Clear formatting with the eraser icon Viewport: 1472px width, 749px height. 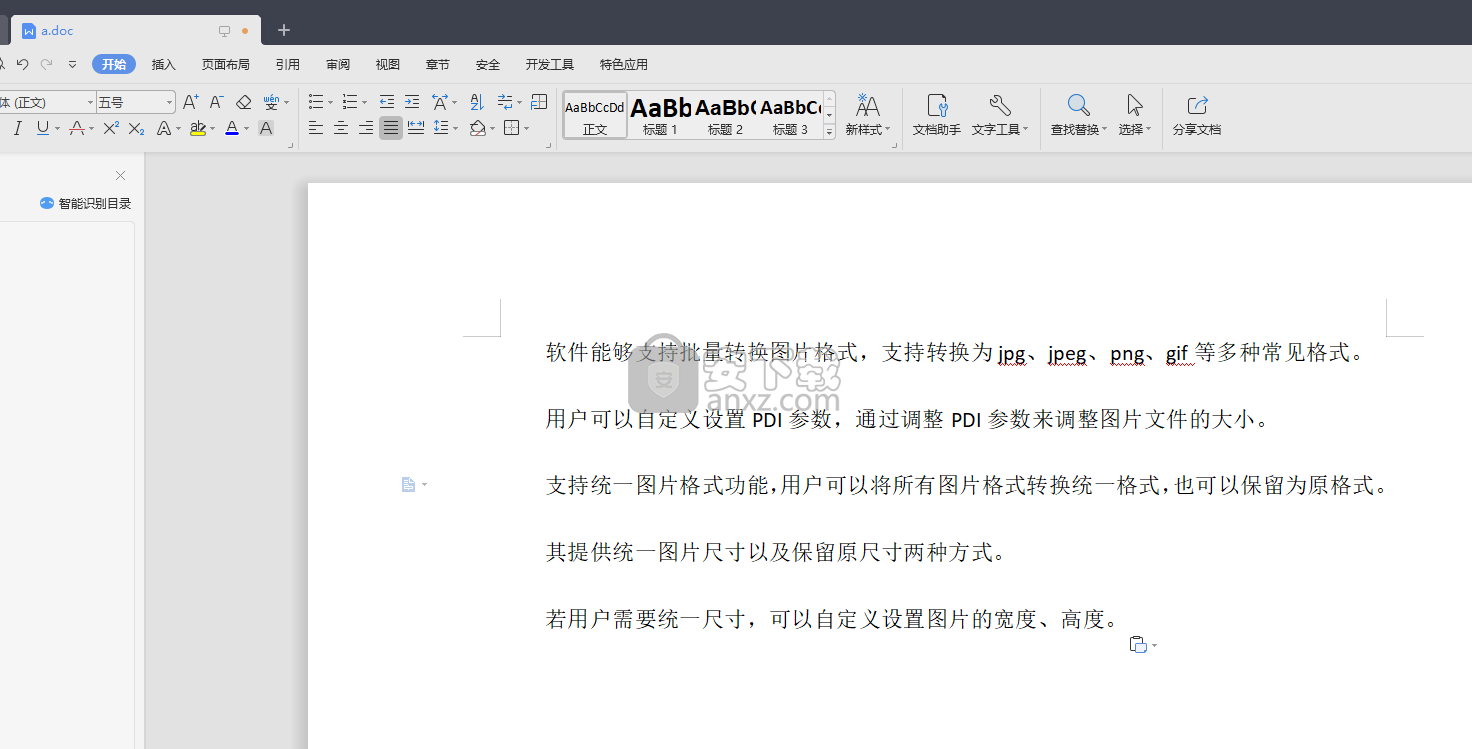(x=243, y=102)
